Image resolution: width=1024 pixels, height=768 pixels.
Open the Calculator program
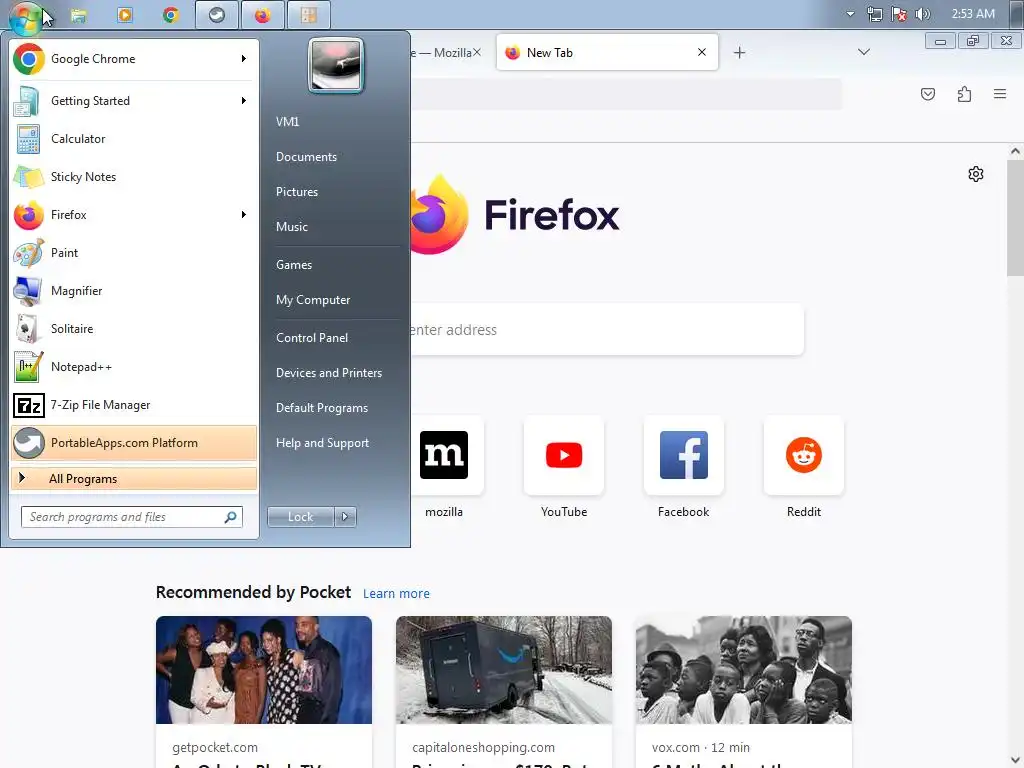tap(134, 138)
